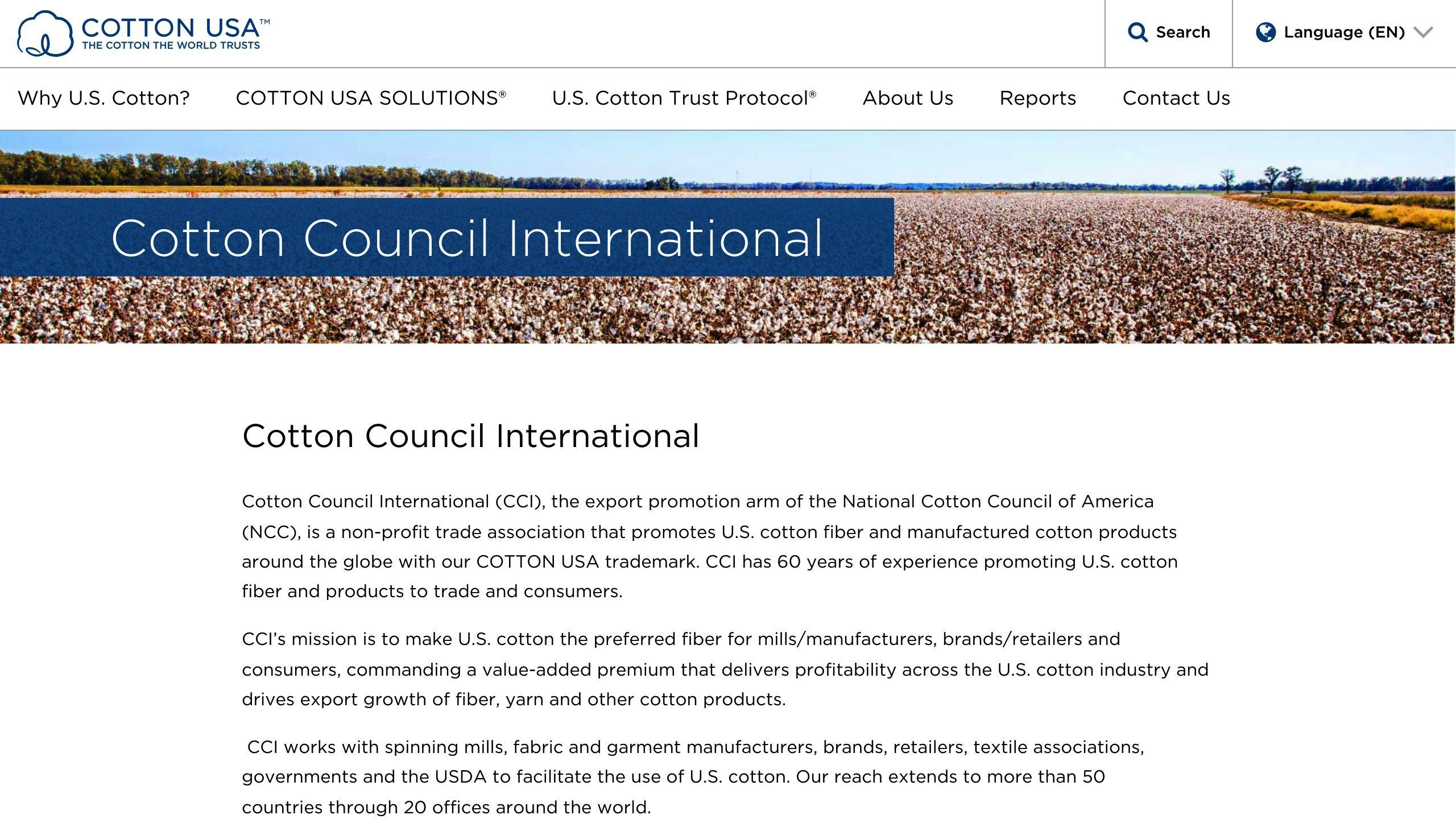Viewport: 1456px width, 819px height.
Task: Open the About Us menu
Action: point(908,98)
